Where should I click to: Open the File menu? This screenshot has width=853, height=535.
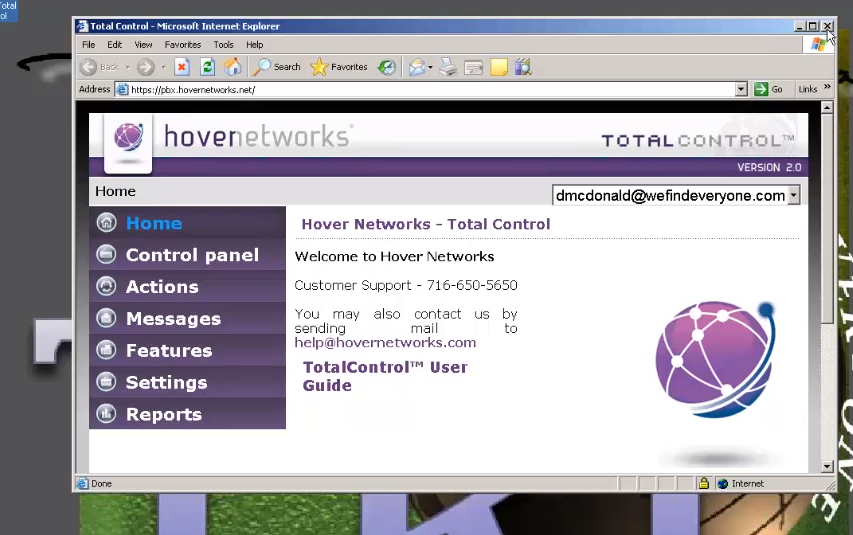click(x=89, y=45)
